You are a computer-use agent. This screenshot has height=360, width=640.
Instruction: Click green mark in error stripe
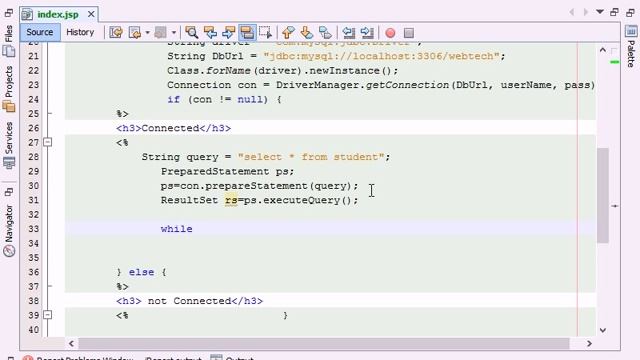[615, 62]
